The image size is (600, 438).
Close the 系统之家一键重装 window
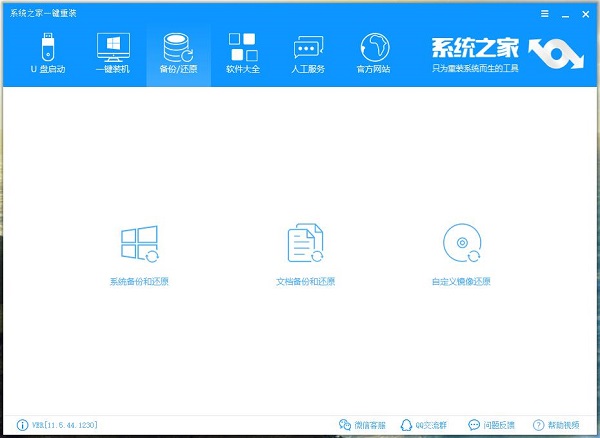[585, 14]
